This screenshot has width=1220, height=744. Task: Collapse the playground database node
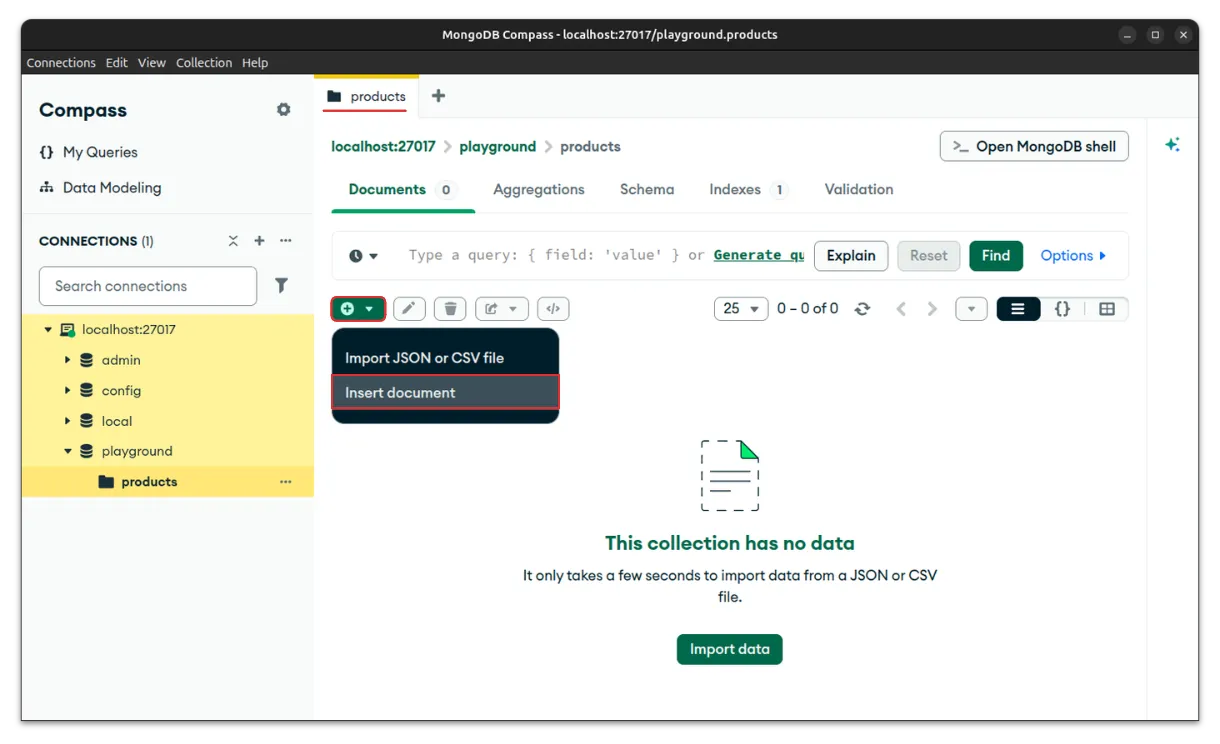click(x=68, y=451)
